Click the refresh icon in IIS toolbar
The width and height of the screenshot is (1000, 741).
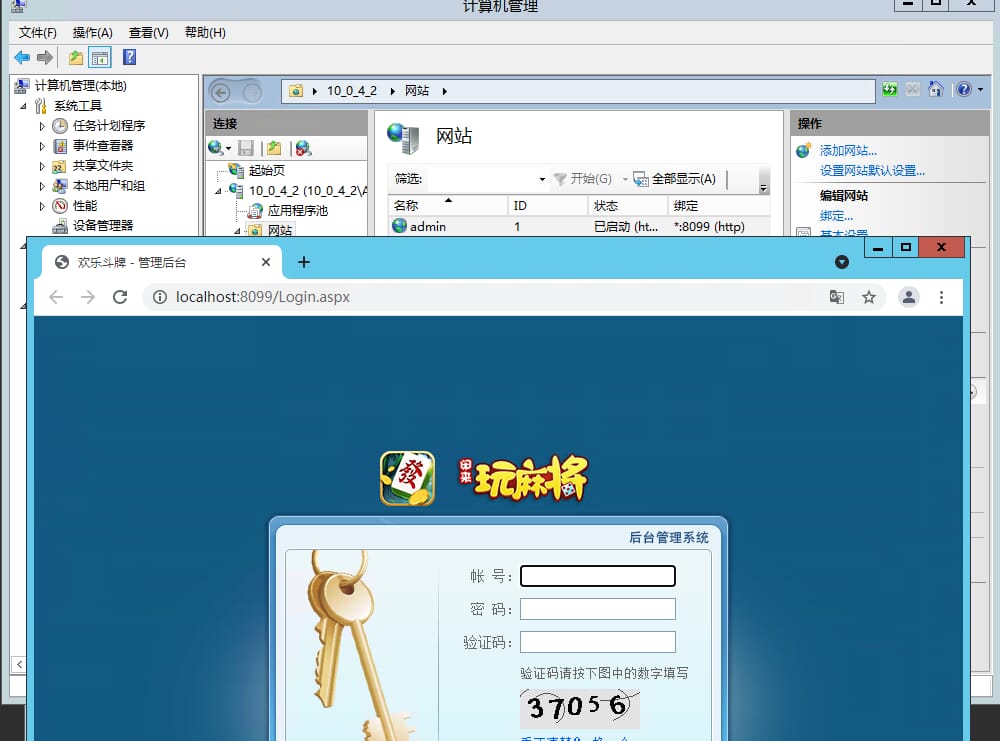coord(890,89)
